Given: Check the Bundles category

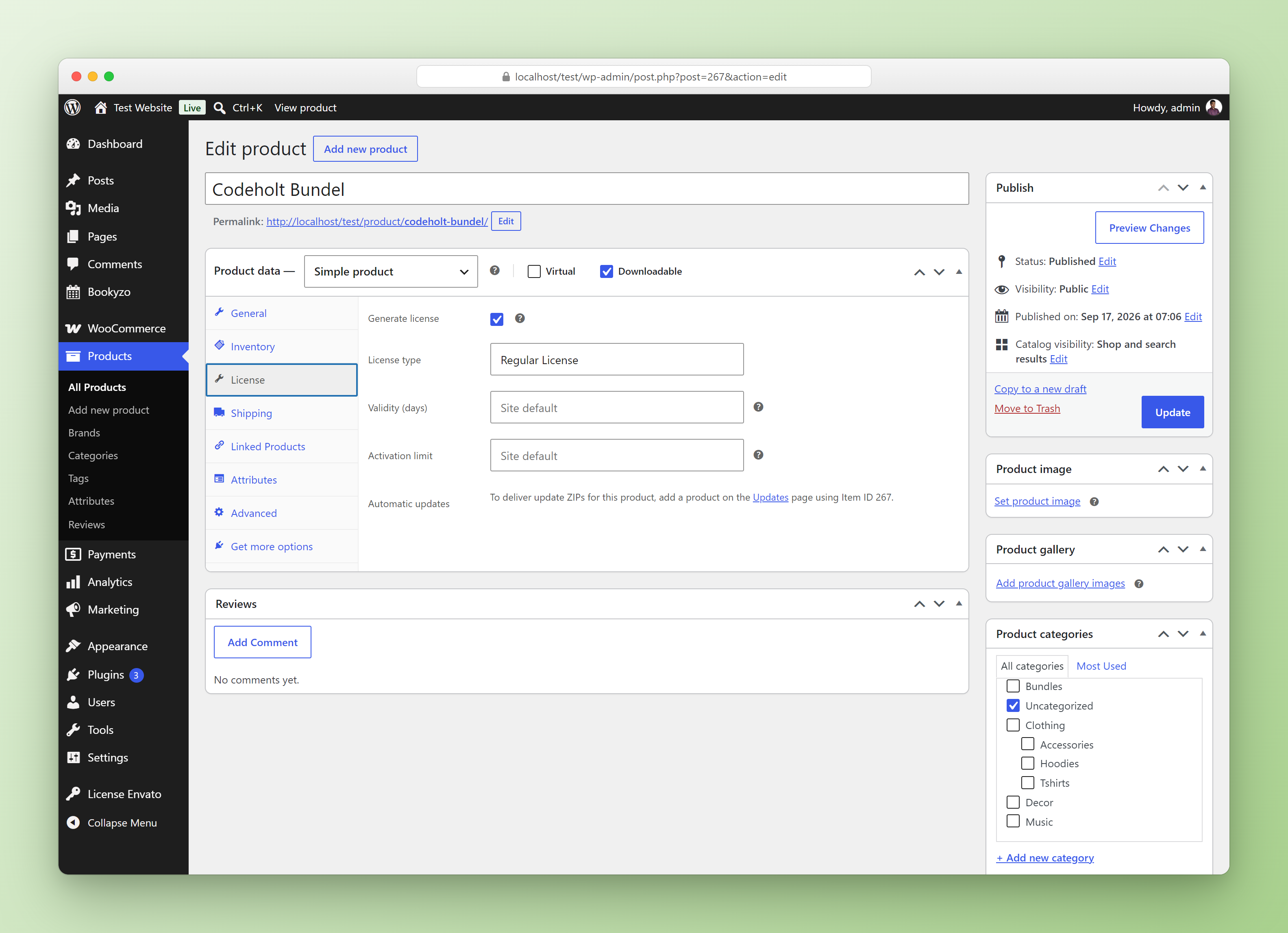Looking at the screenshot, I should pyautogui.click(x=1013, y=686).
